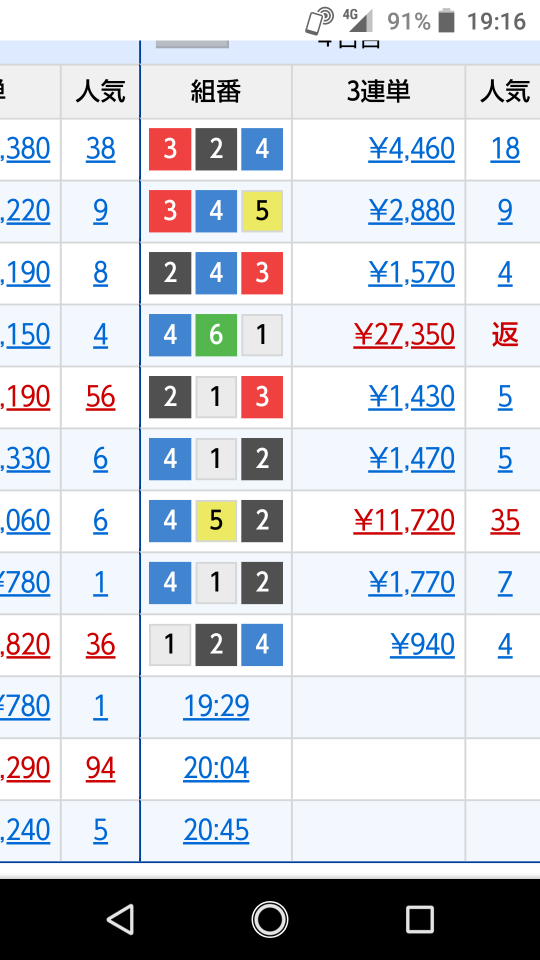540x960 pixels.
Task: Open the 20:04 race time link
Action: click(216, 768)
